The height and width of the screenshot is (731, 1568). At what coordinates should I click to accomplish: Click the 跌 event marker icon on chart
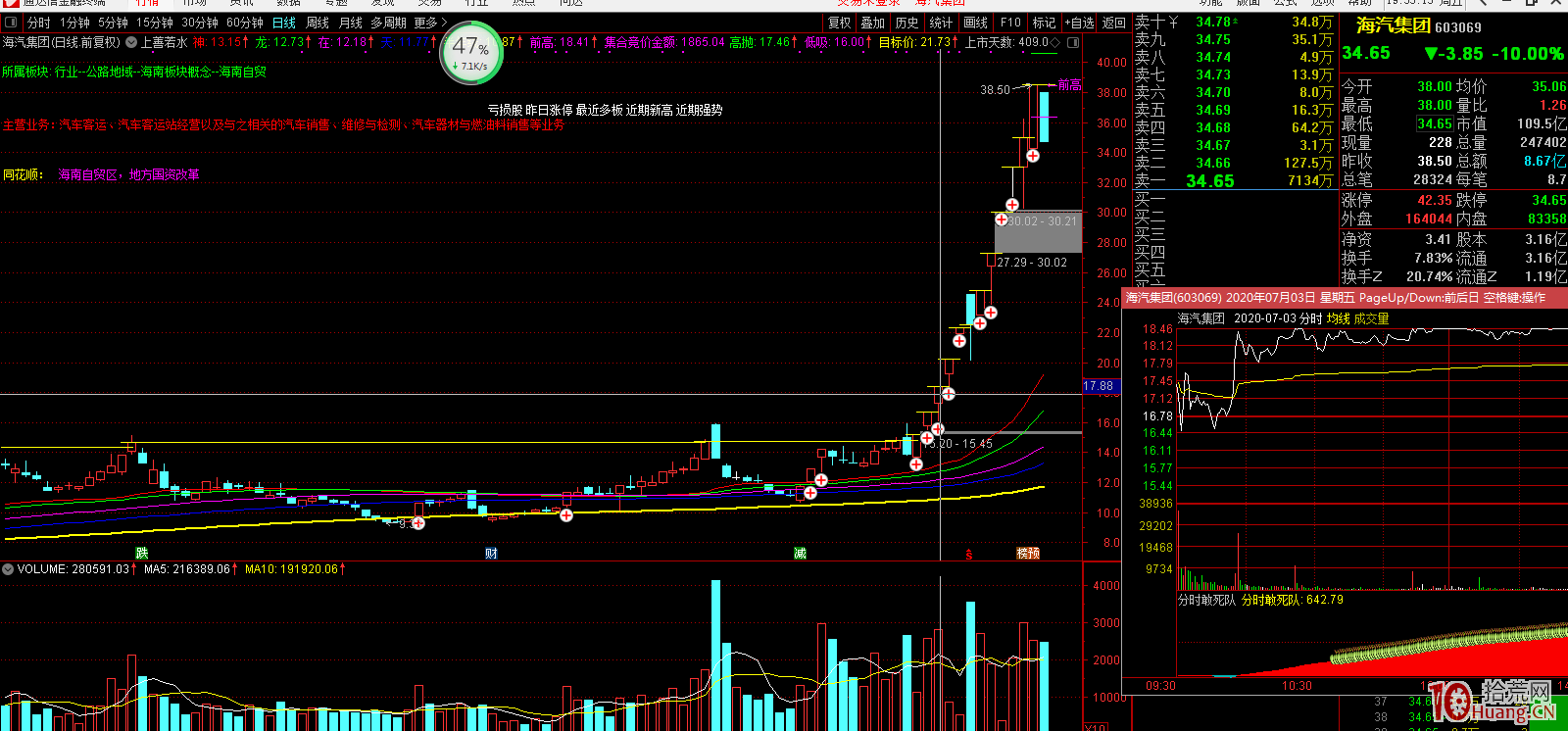[142, 554]
